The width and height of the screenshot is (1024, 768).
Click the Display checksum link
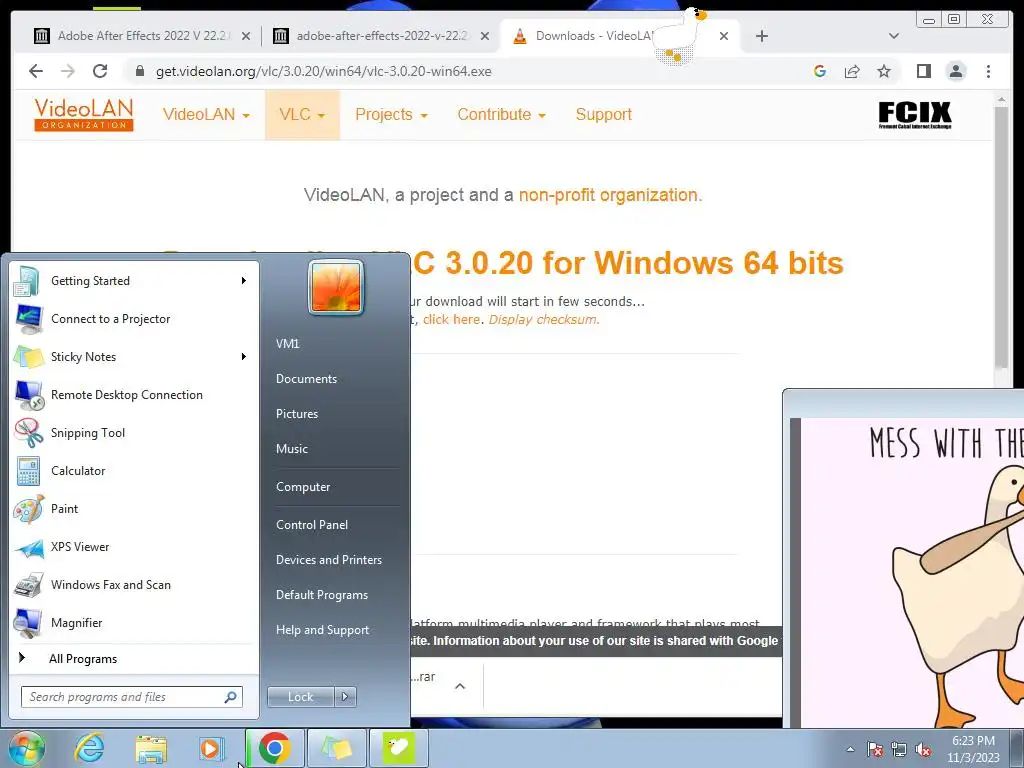pos(543,319)
